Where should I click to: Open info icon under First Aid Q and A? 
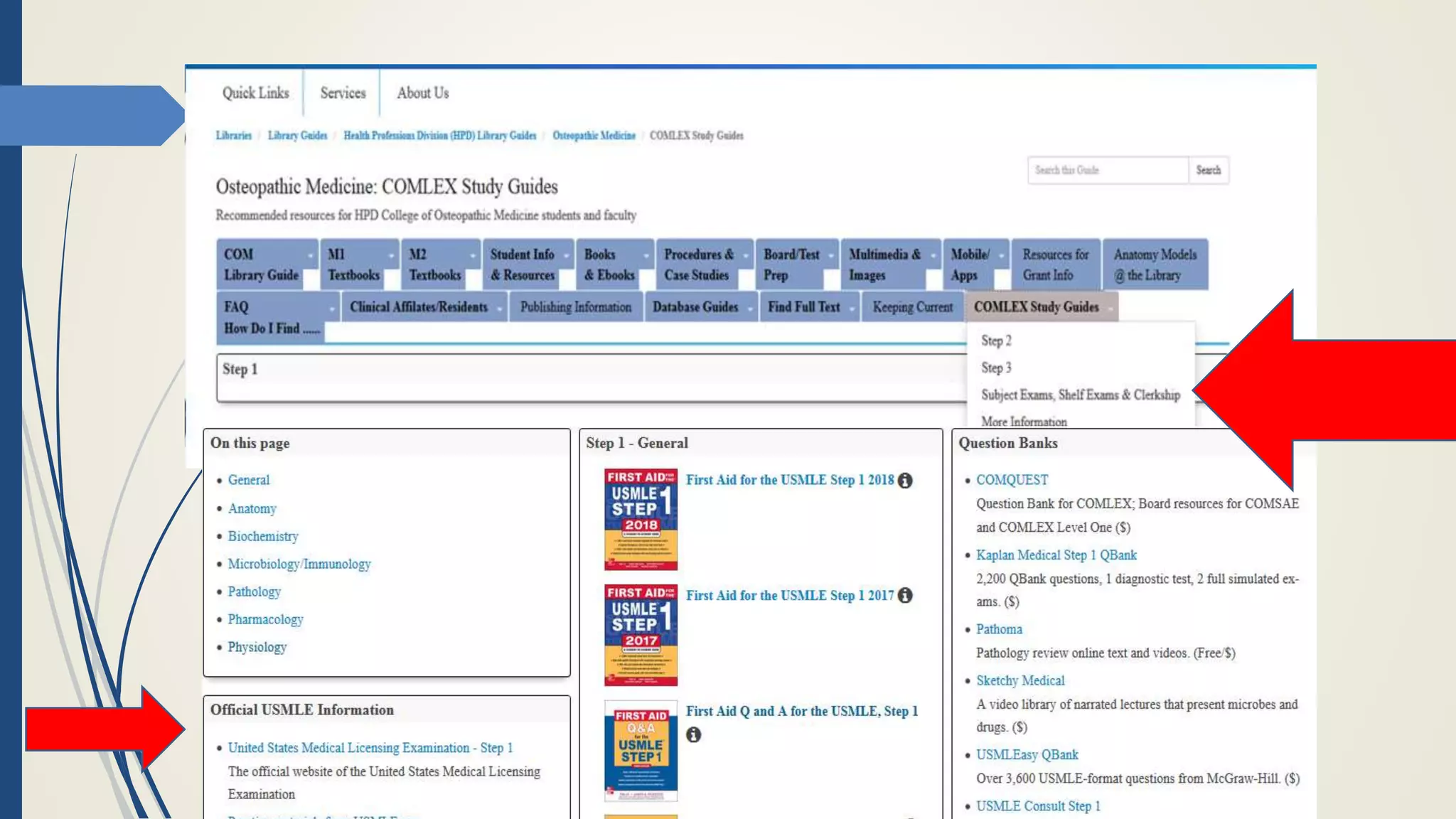[x=694, y=735]
